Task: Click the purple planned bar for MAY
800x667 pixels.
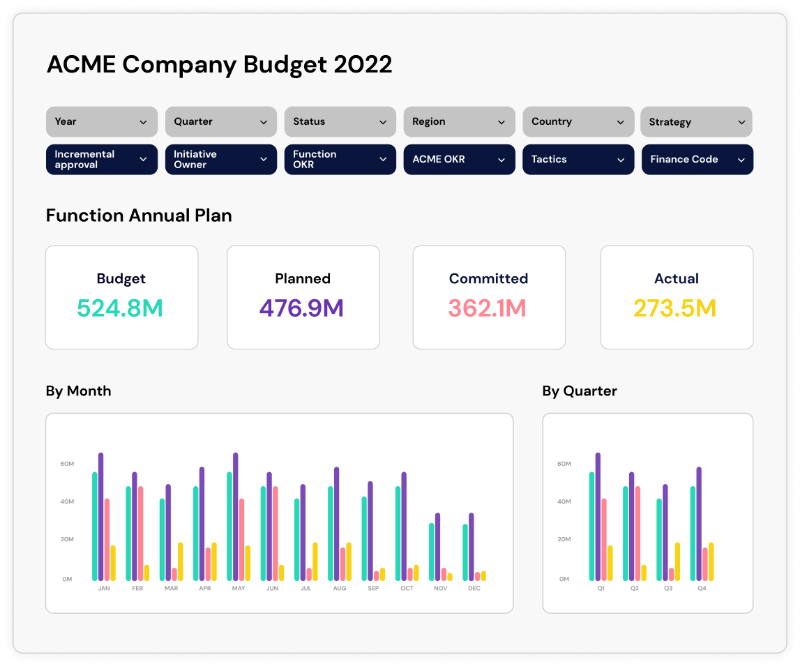Action: click(235, 516)
